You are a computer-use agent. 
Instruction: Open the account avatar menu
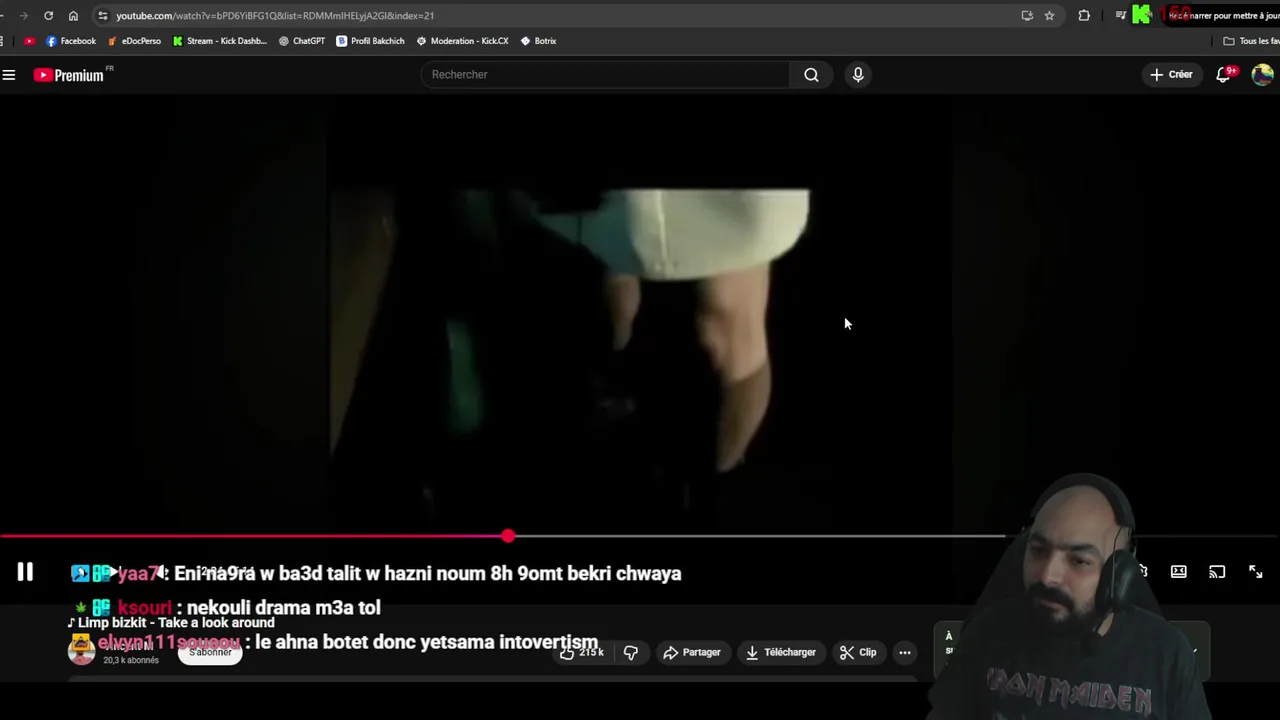1262,75
